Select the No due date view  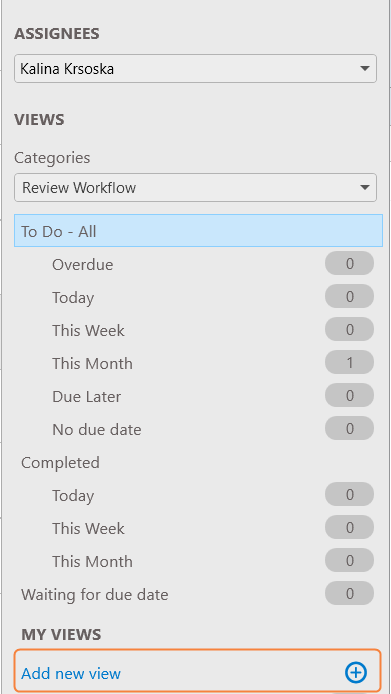pos(97,429)
